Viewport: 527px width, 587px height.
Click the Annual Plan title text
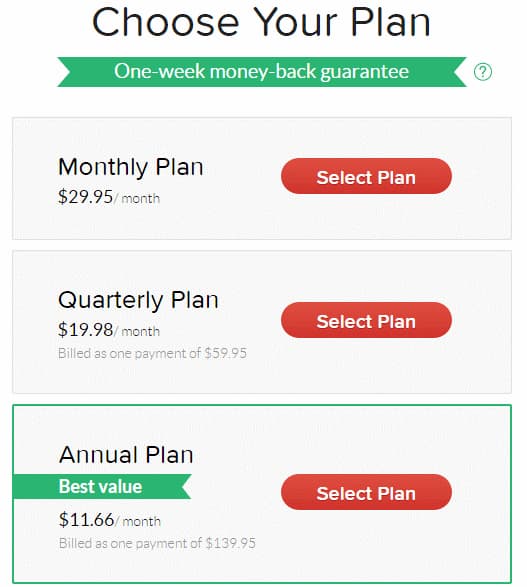pos(126,454)
